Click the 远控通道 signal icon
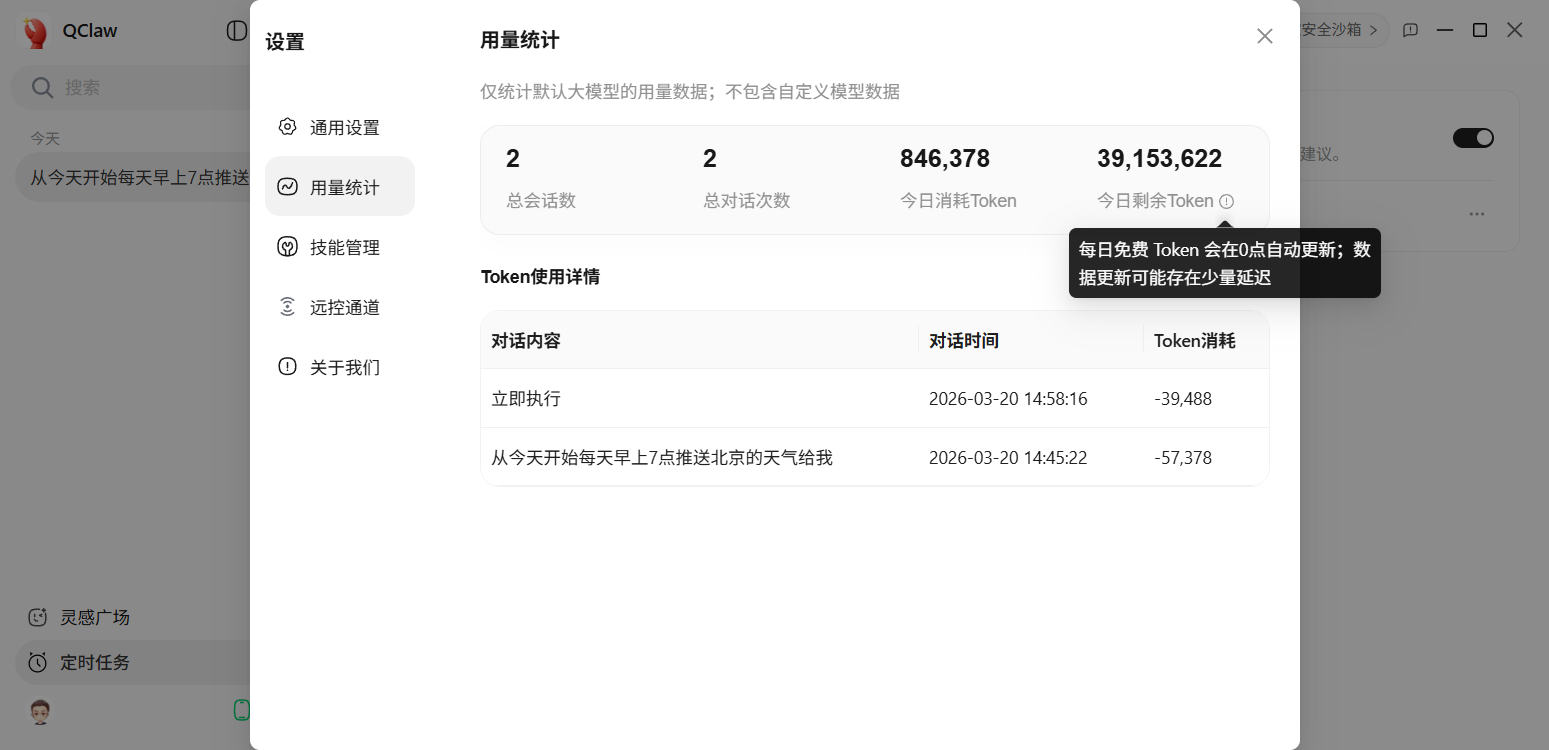1549x750 pixels. click(x=287, y=307)
